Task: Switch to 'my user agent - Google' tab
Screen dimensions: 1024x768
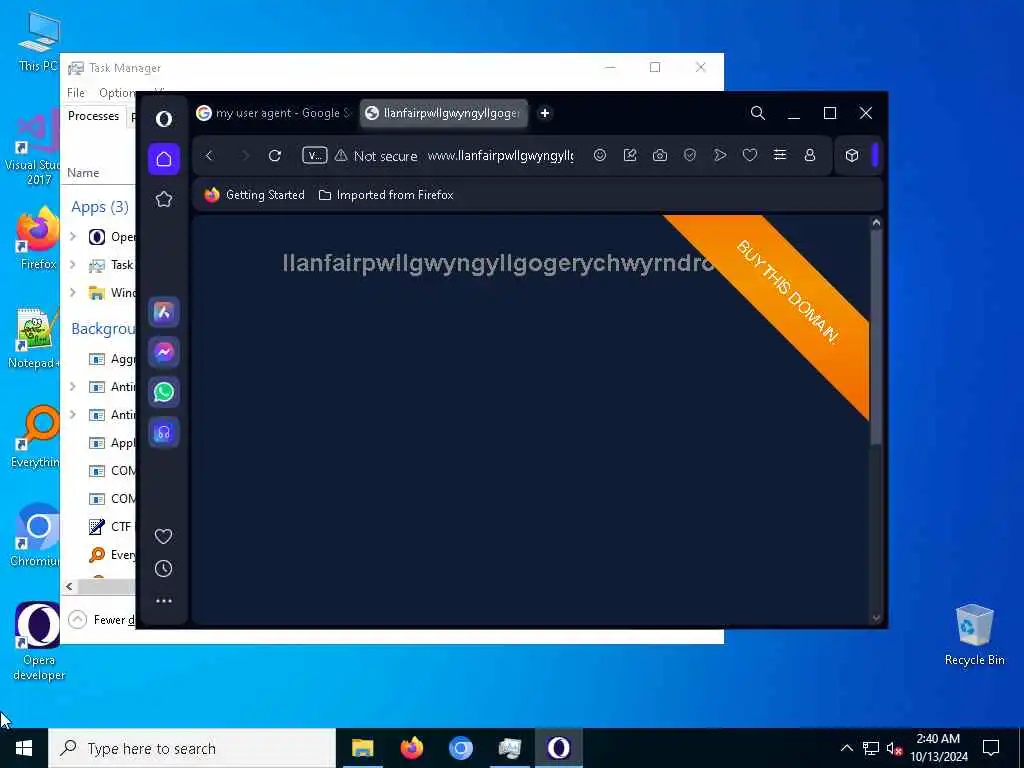Action: [274, 113]
